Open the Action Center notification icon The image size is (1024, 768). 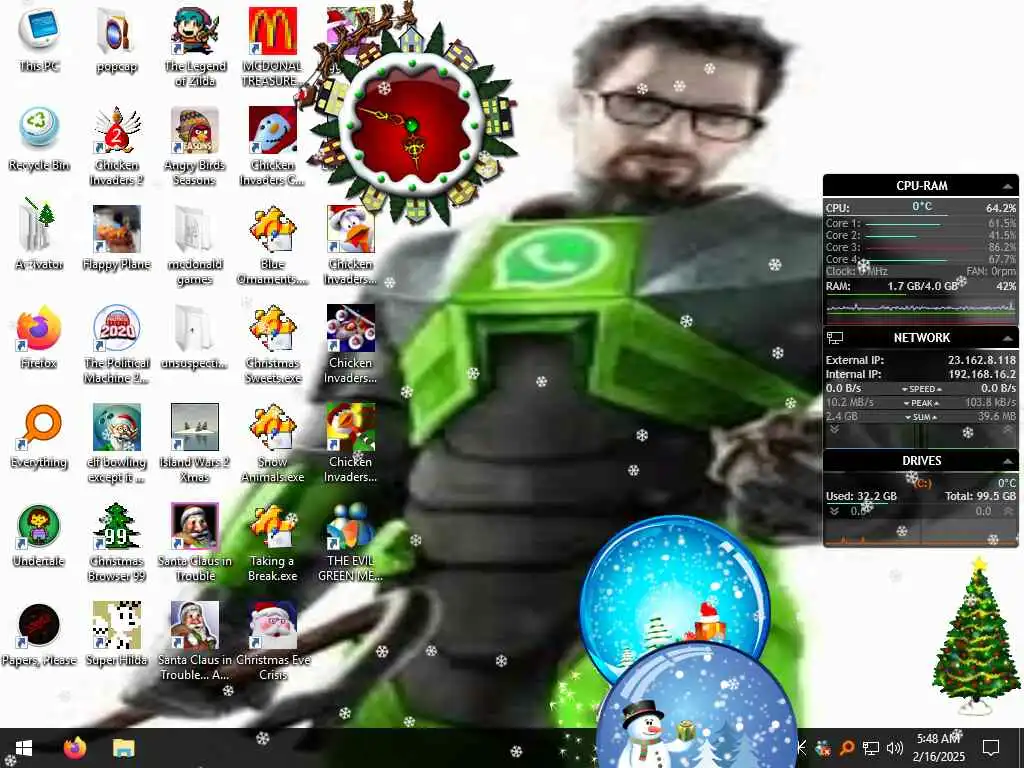click(991, 748)
